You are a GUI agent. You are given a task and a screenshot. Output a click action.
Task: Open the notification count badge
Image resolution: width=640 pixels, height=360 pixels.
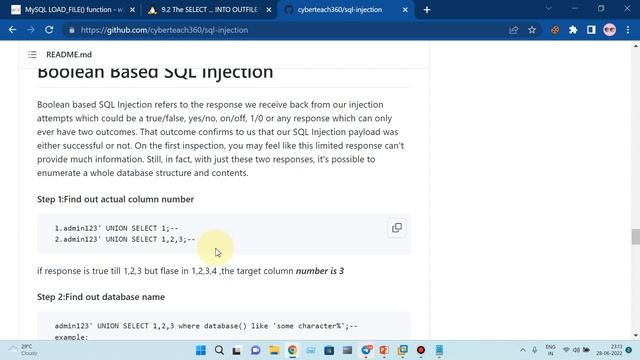[x=629, y=350]
